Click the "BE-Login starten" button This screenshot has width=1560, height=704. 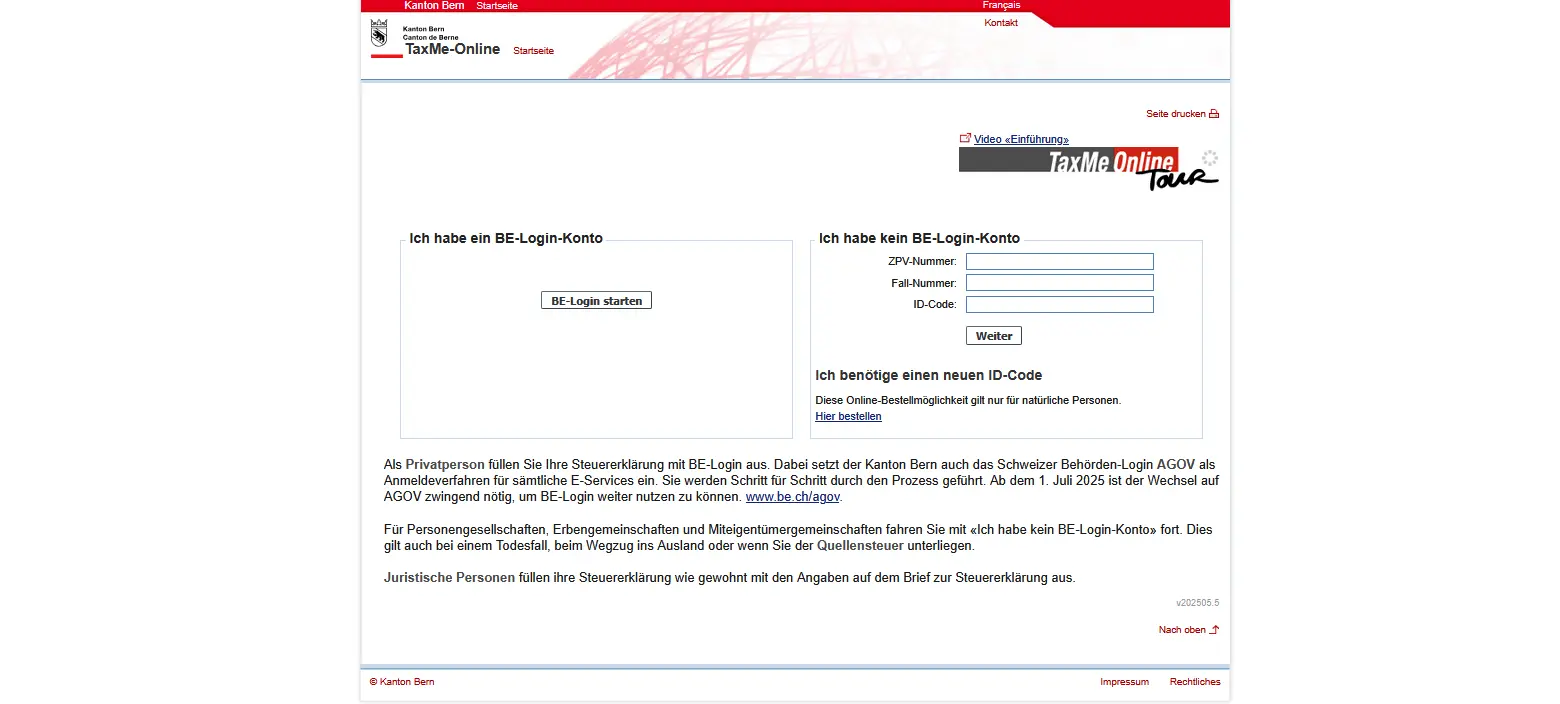point(596,300)
